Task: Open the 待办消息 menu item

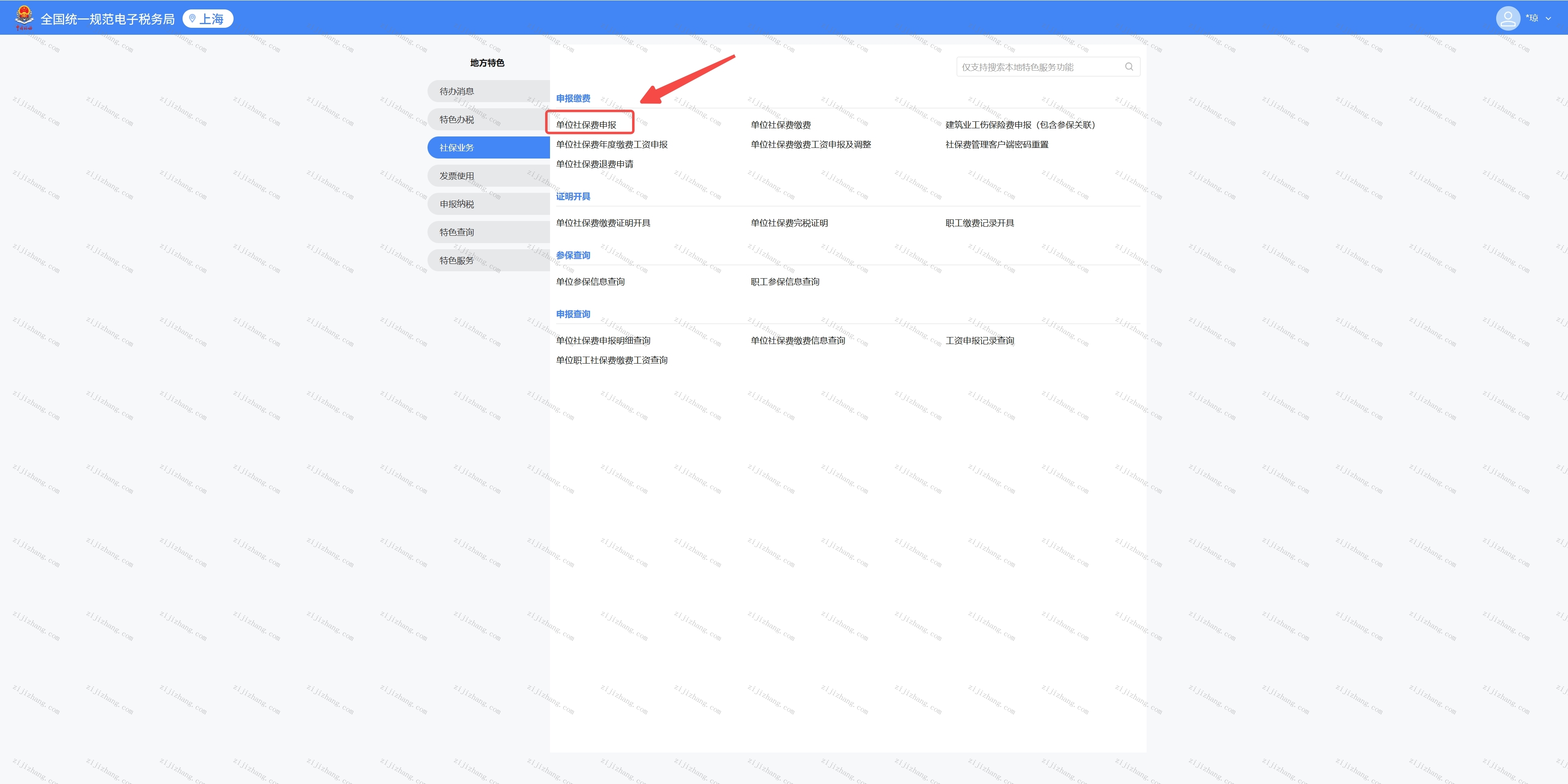Action: (488, 92)
